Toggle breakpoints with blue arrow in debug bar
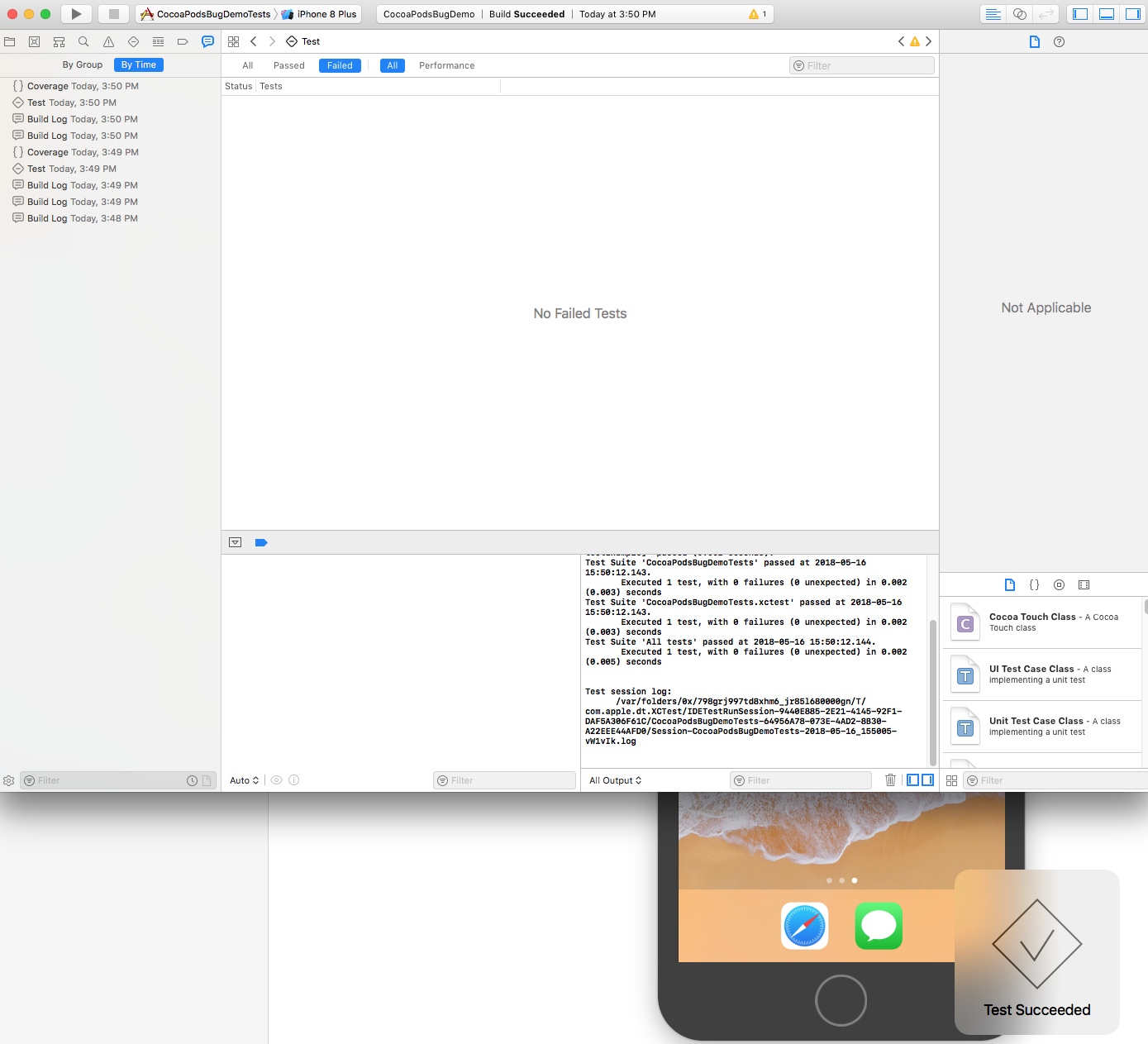 tap(261, 542)
